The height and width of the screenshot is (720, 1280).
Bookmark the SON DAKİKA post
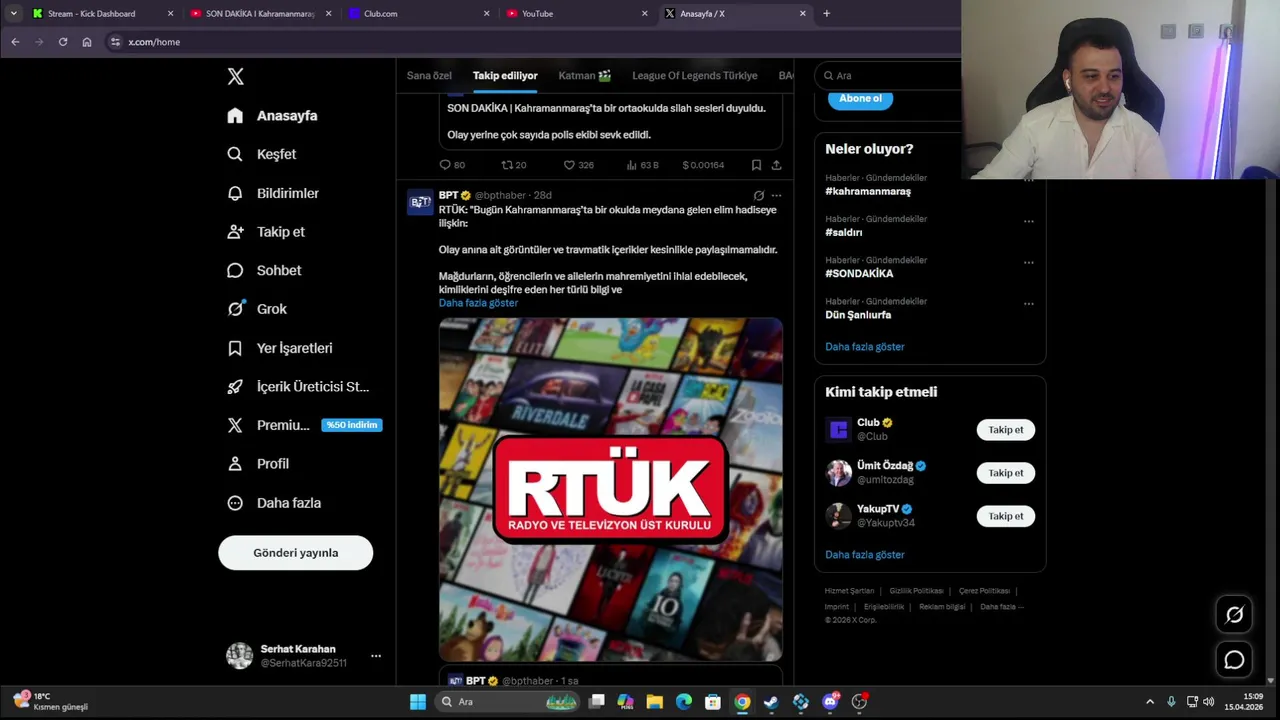(x=756, y=165)
